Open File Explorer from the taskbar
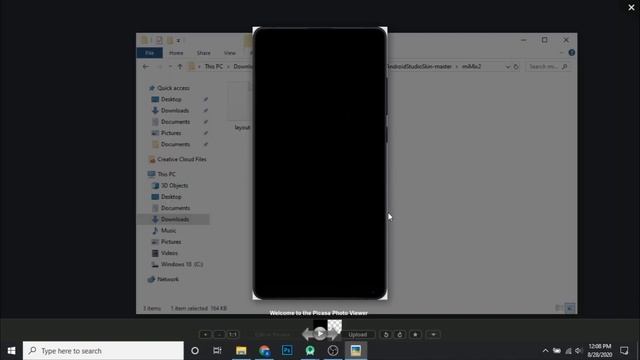 [241, 351]
